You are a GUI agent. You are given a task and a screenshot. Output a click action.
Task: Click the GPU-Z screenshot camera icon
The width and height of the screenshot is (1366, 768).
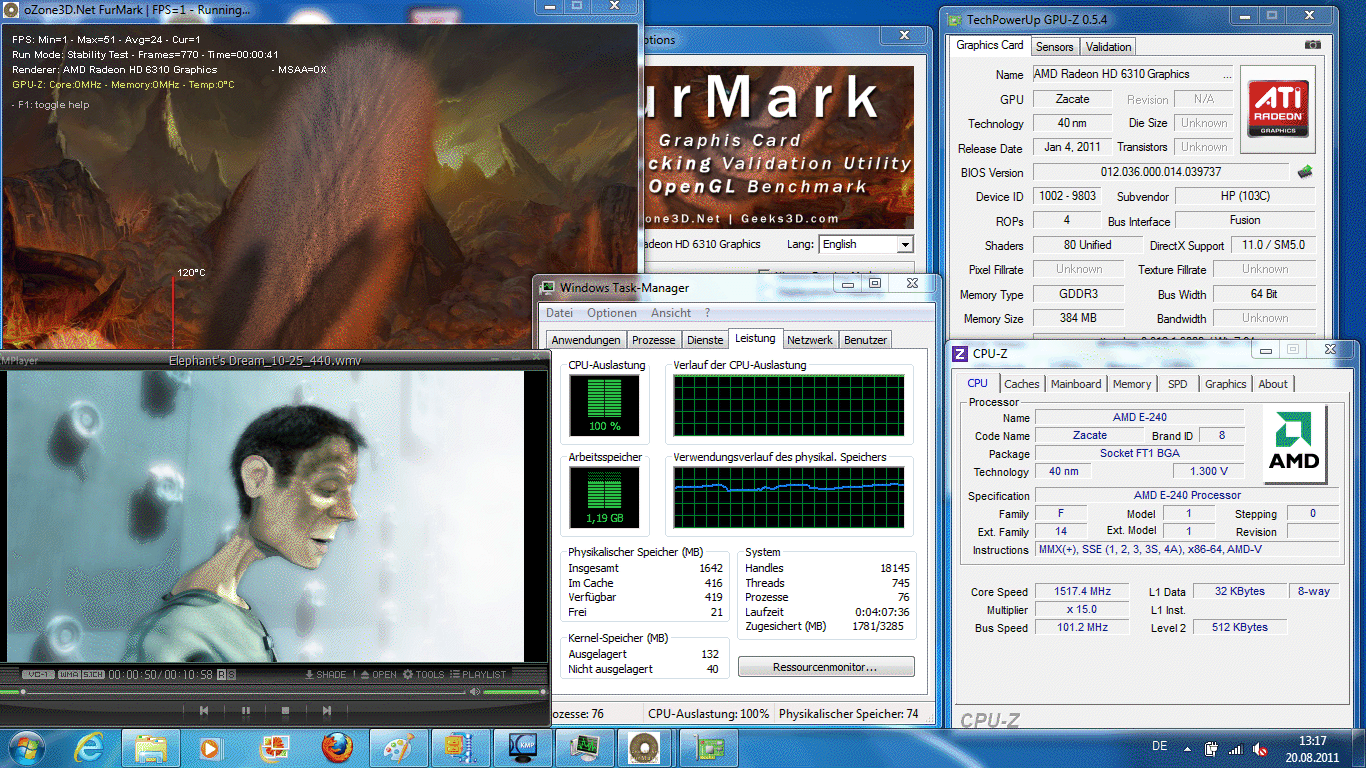point(1312,45)
